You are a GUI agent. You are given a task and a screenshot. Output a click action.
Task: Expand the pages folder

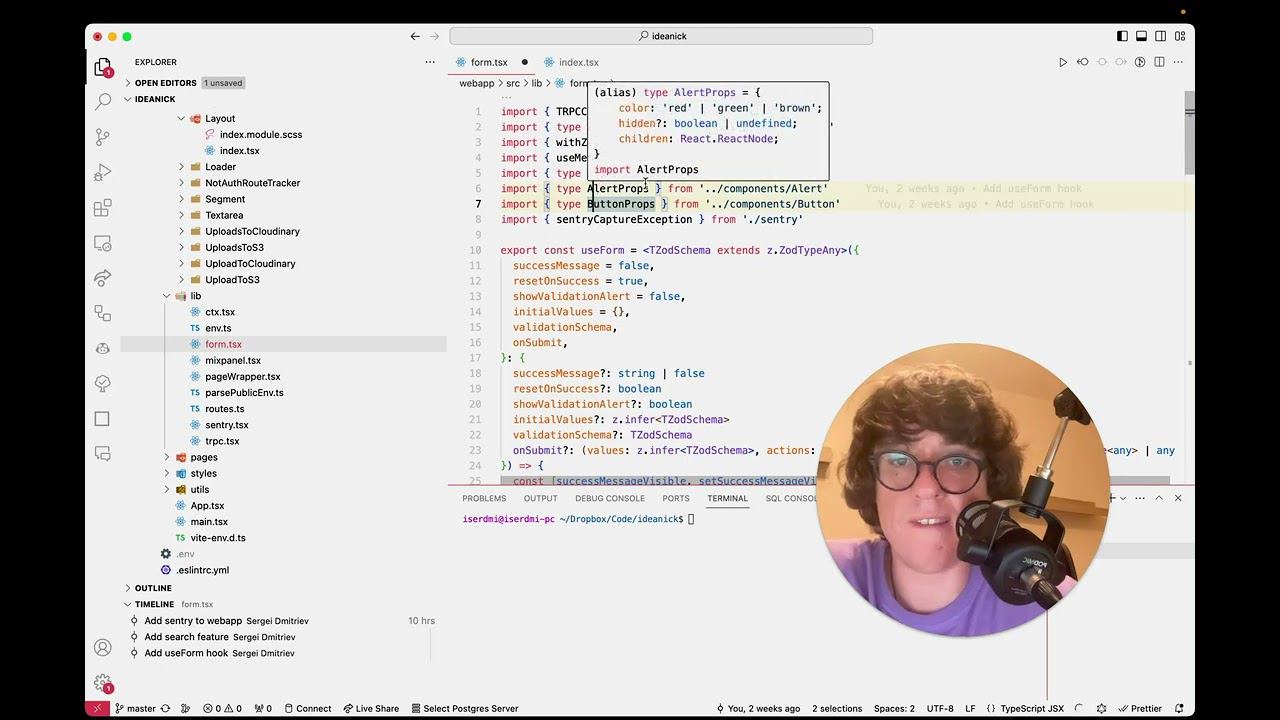click(284, 457)
